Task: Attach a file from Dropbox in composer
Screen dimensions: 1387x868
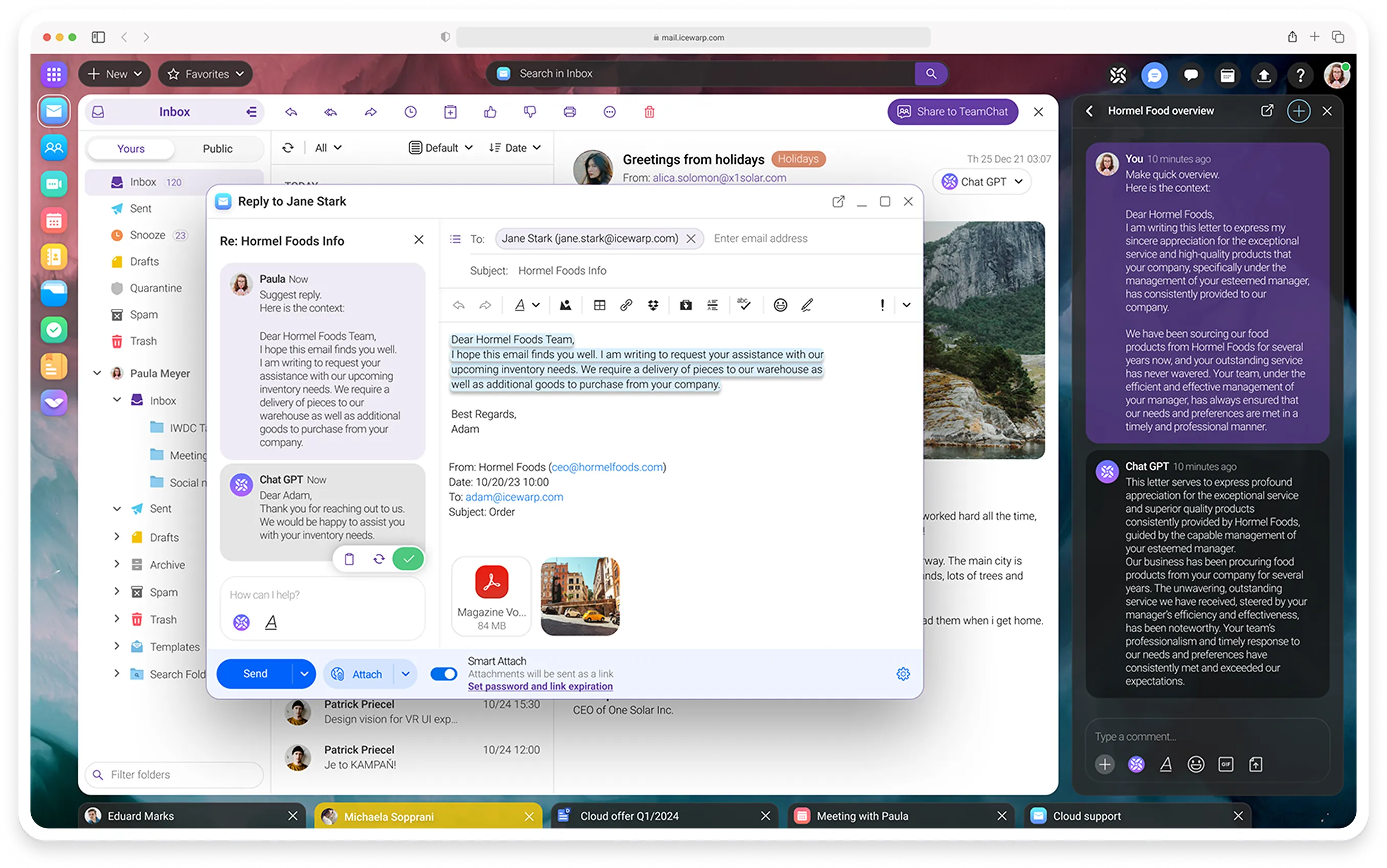Action: (655, 305)
